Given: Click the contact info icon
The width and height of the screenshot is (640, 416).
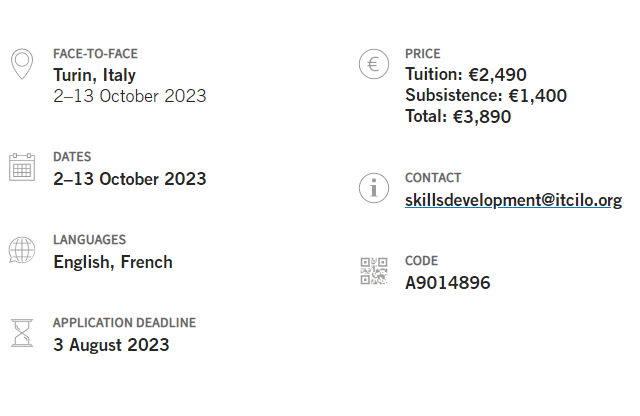Looking at the screenshot, I should click(373, 187).
